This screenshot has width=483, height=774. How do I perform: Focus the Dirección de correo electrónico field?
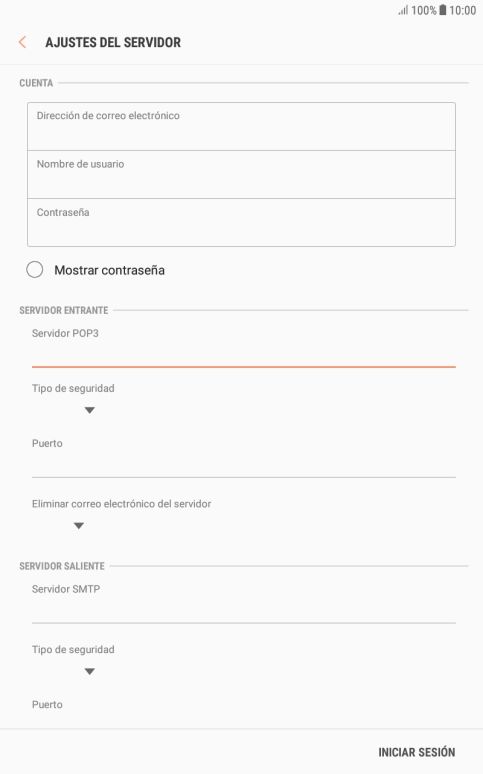tap(241, 126)
